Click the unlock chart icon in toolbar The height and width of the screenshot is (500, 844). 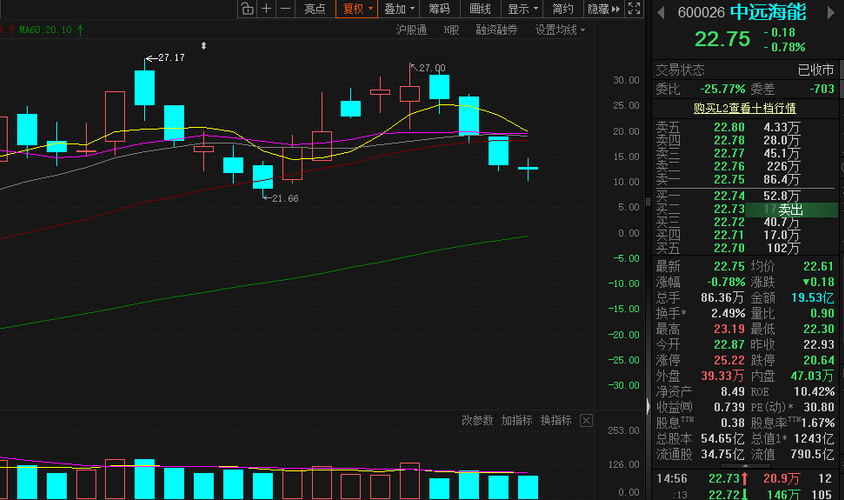pyautogui.click(x=247, y=9)
